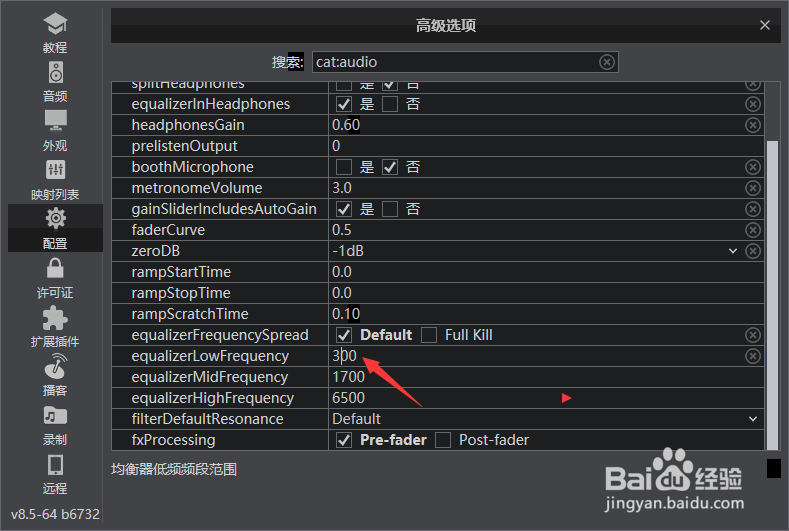This screenshot has width=789, height=531.
Task: Select Default equalizerFrequencySpread checkbox
Action: [x=344, y=335]
